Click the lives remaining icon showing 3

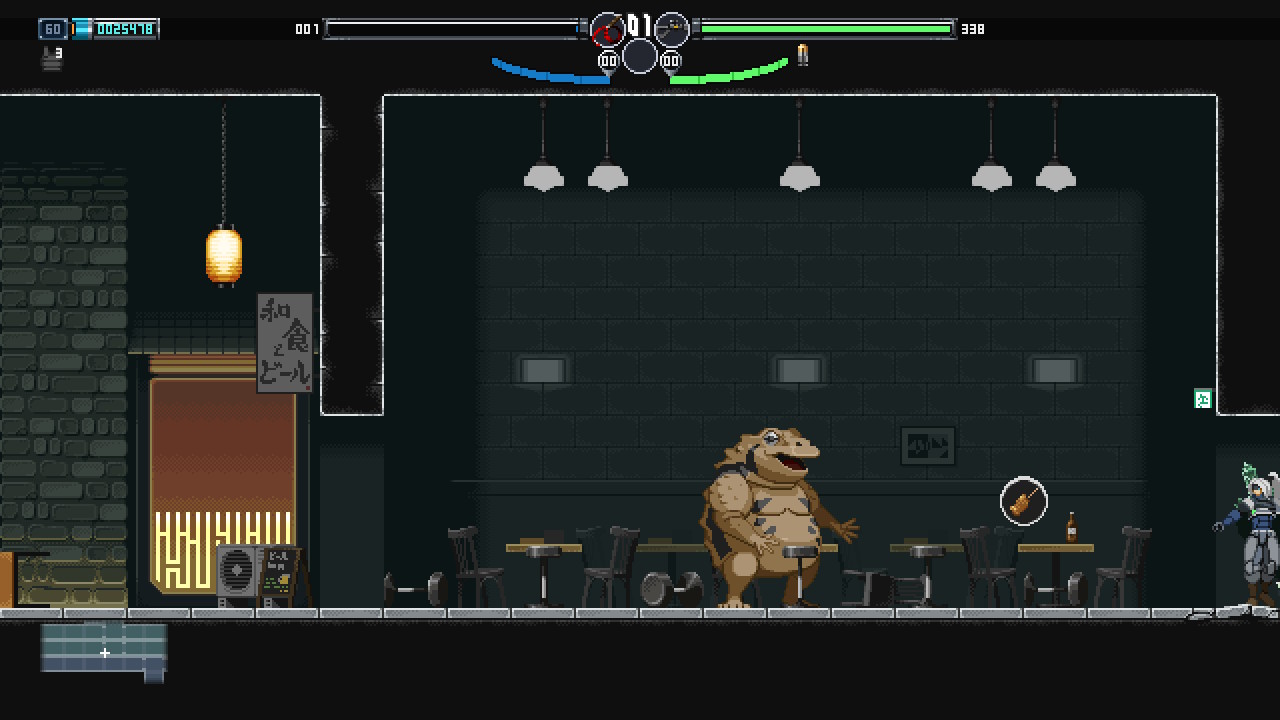pyautogui.click(x=52, y=58)
